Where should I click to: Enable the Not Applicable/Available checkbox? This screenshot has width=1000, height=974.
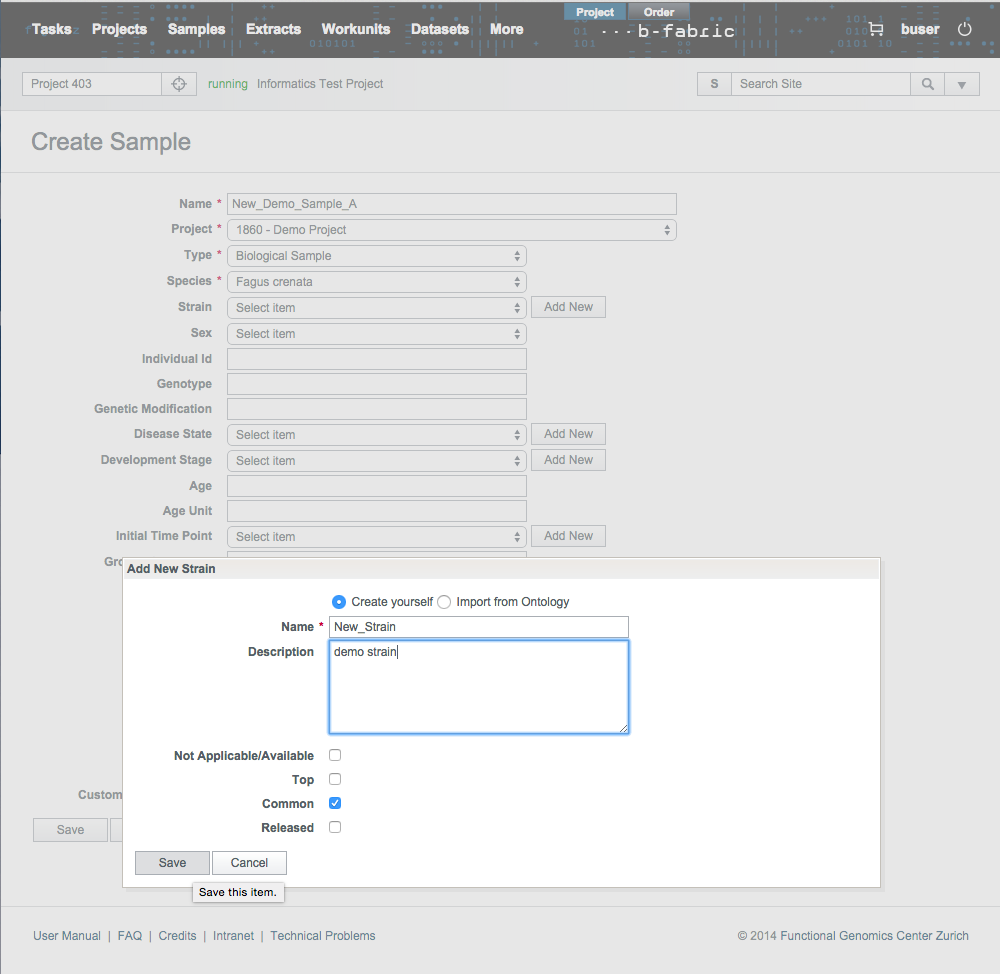pos(335,755)
